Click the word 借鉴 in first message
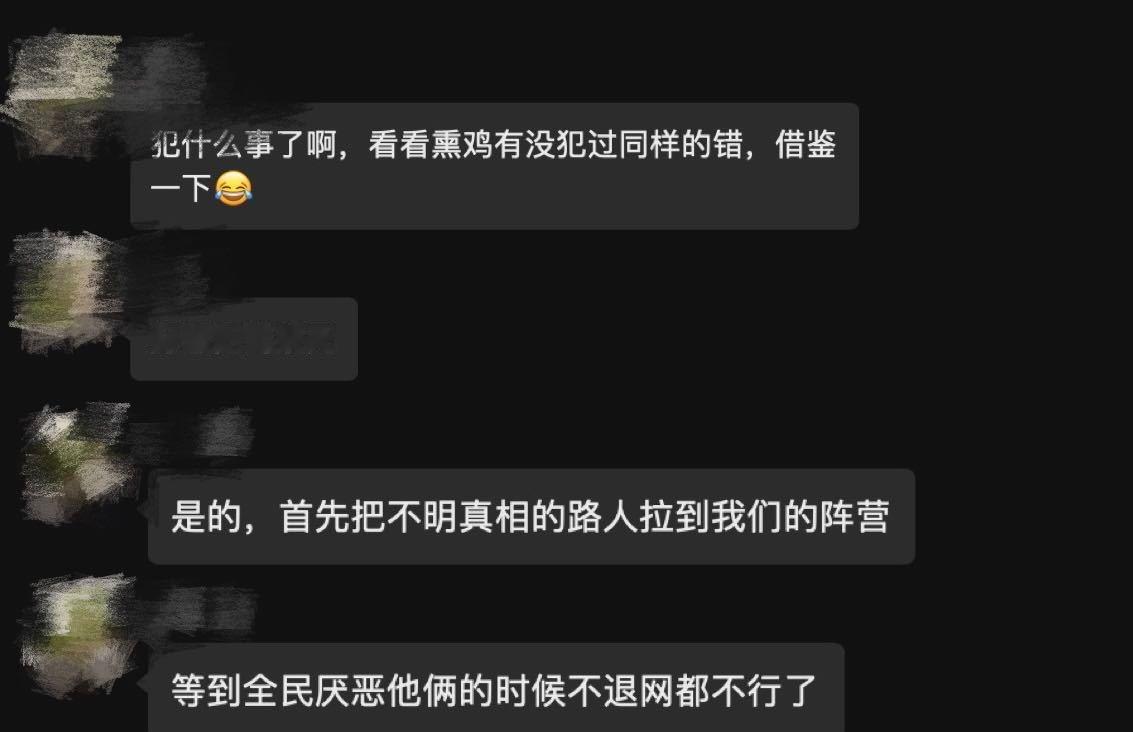The width and height of the screenshot is (1133, 732). pos(806,145)
